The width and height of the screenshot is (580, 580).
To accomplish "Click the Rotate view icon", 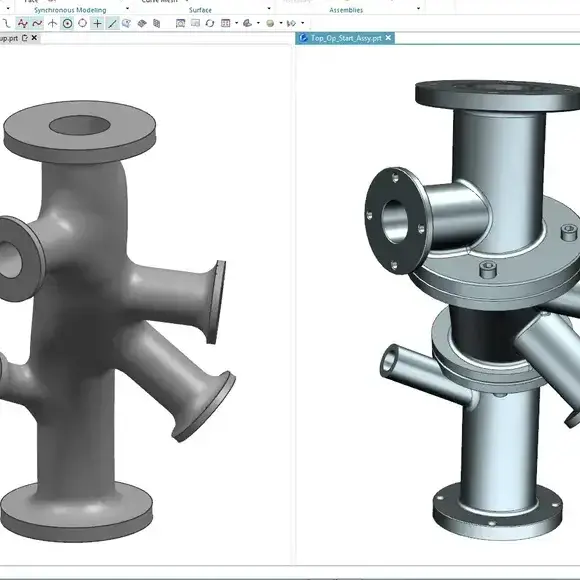I will point(210,23).
